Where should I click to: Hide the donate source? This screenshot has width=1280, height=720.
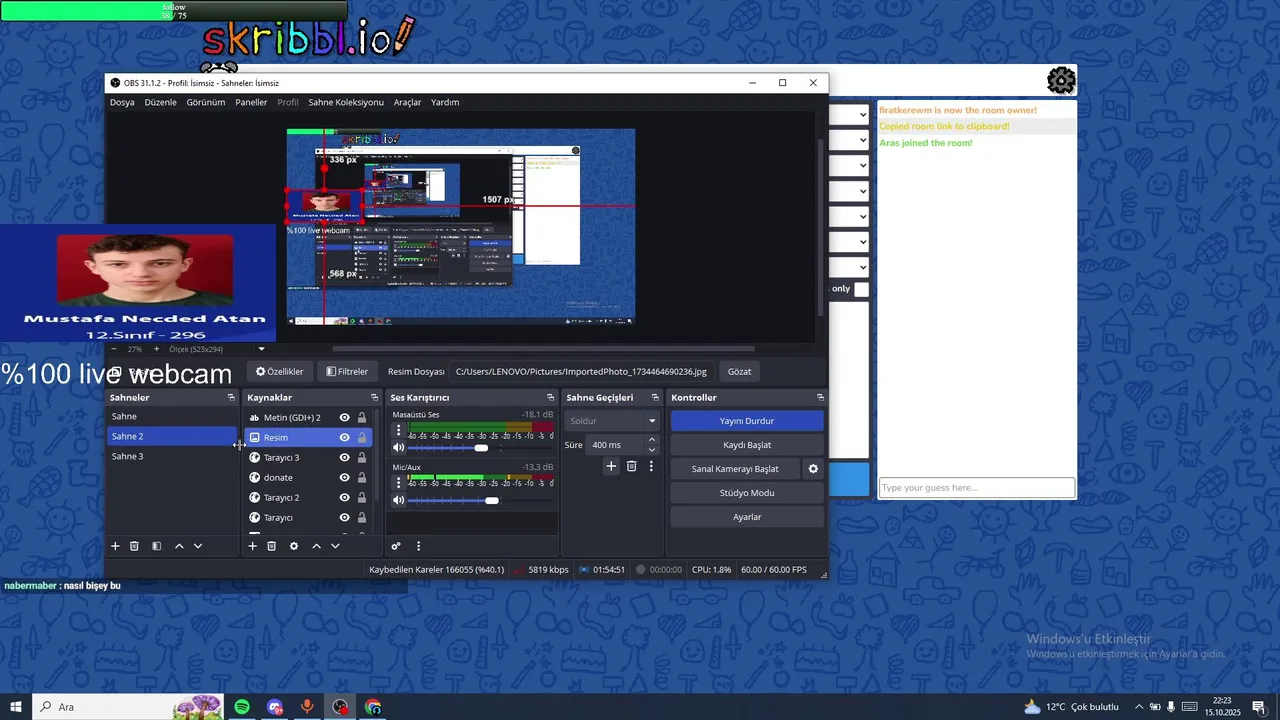pyautogui.click(x=344, y=478)
